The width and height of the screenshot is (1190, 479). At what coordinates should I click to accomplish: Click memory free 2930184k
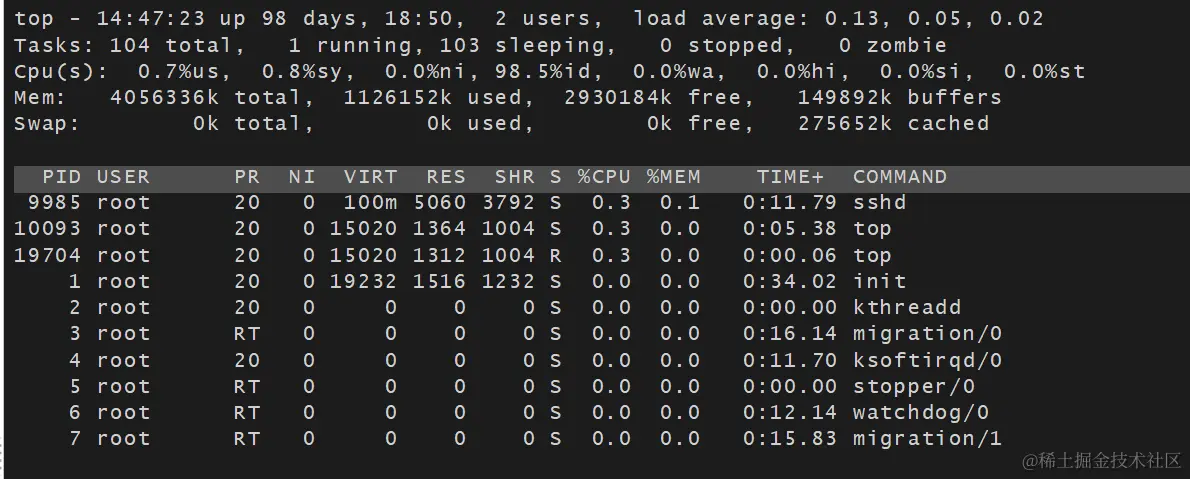point(618,98)
